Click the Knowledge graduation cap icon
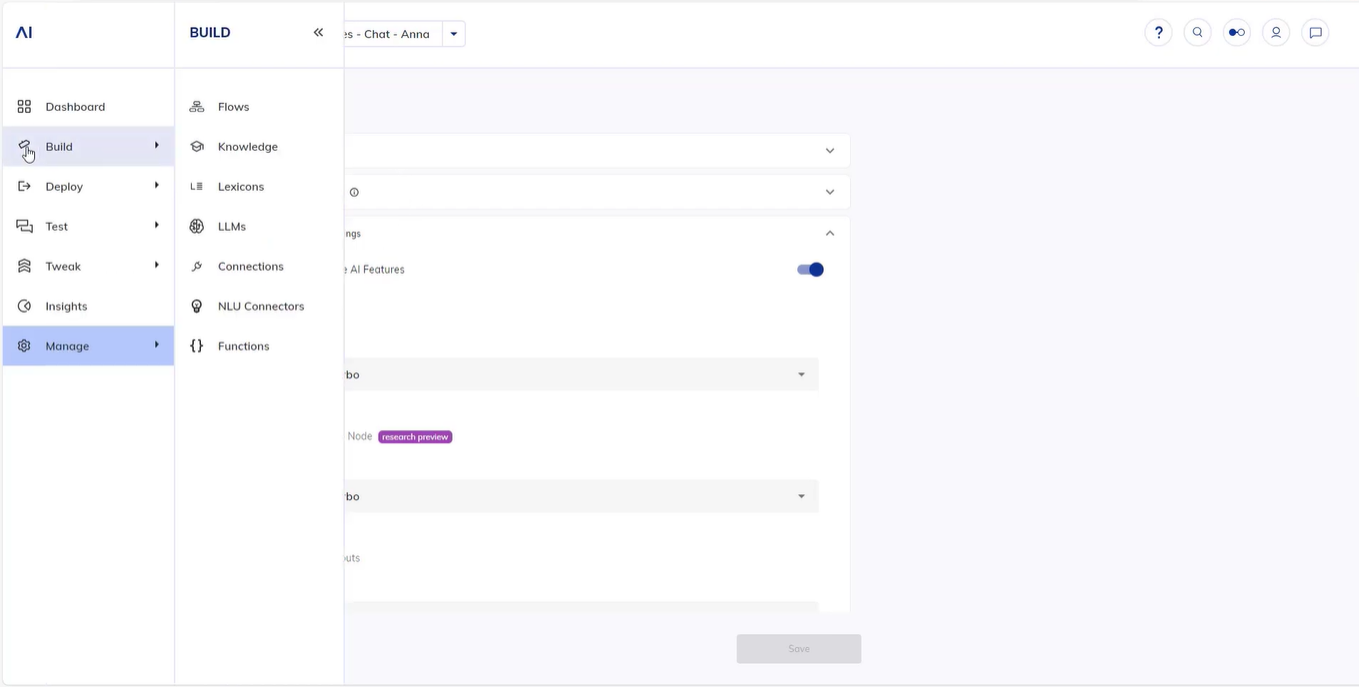The width and height of the screenshot is (1359, 687). 197,146
